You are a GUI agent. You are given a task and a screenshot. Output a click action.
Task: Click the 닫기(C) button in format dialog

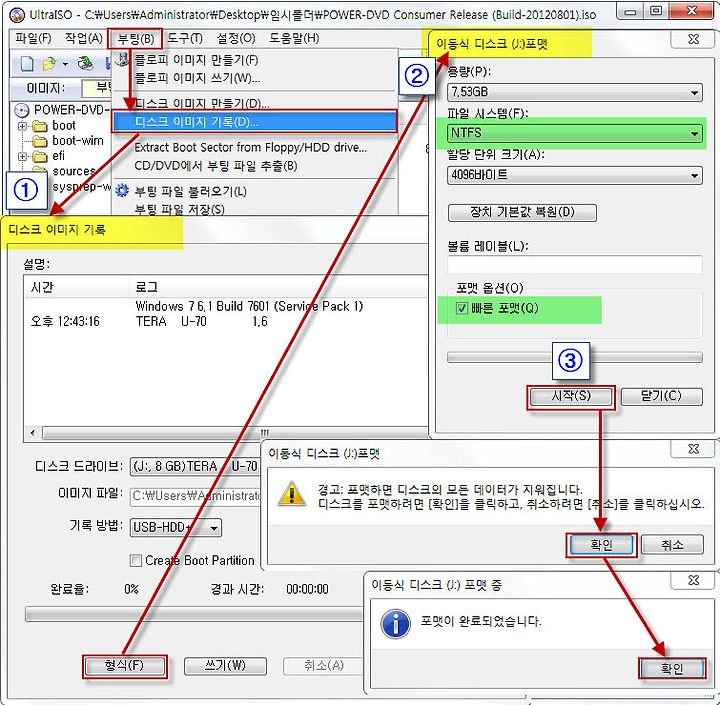661,396
